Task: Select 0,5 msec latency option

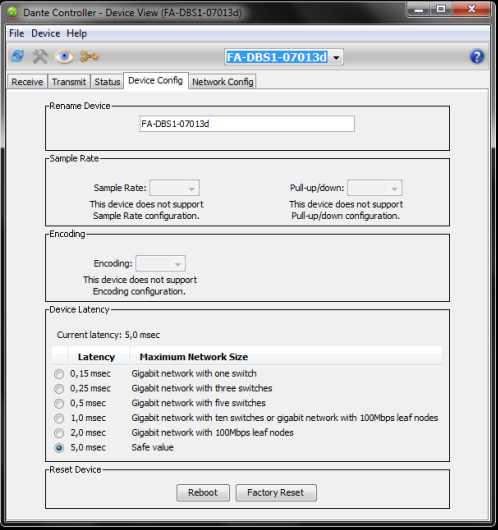Action: point(59,404)
